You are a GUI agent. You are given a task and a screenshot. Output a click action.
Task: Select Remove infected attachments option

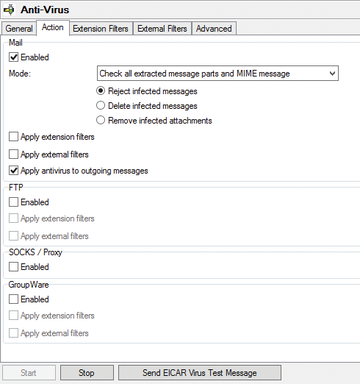point(101,120)
